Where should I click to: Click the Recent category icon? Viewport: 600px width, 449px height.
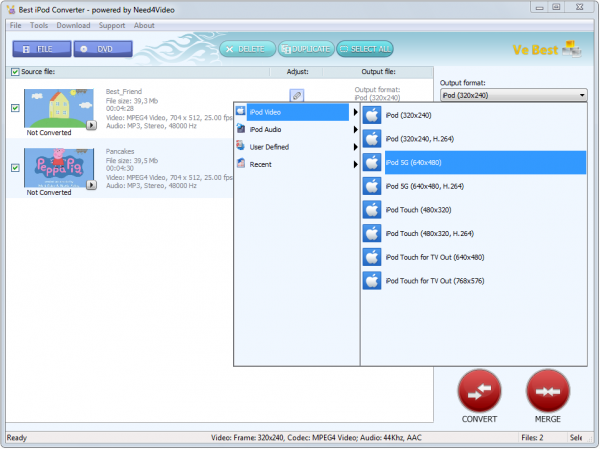pyautogui.click(x=240, y=164)
